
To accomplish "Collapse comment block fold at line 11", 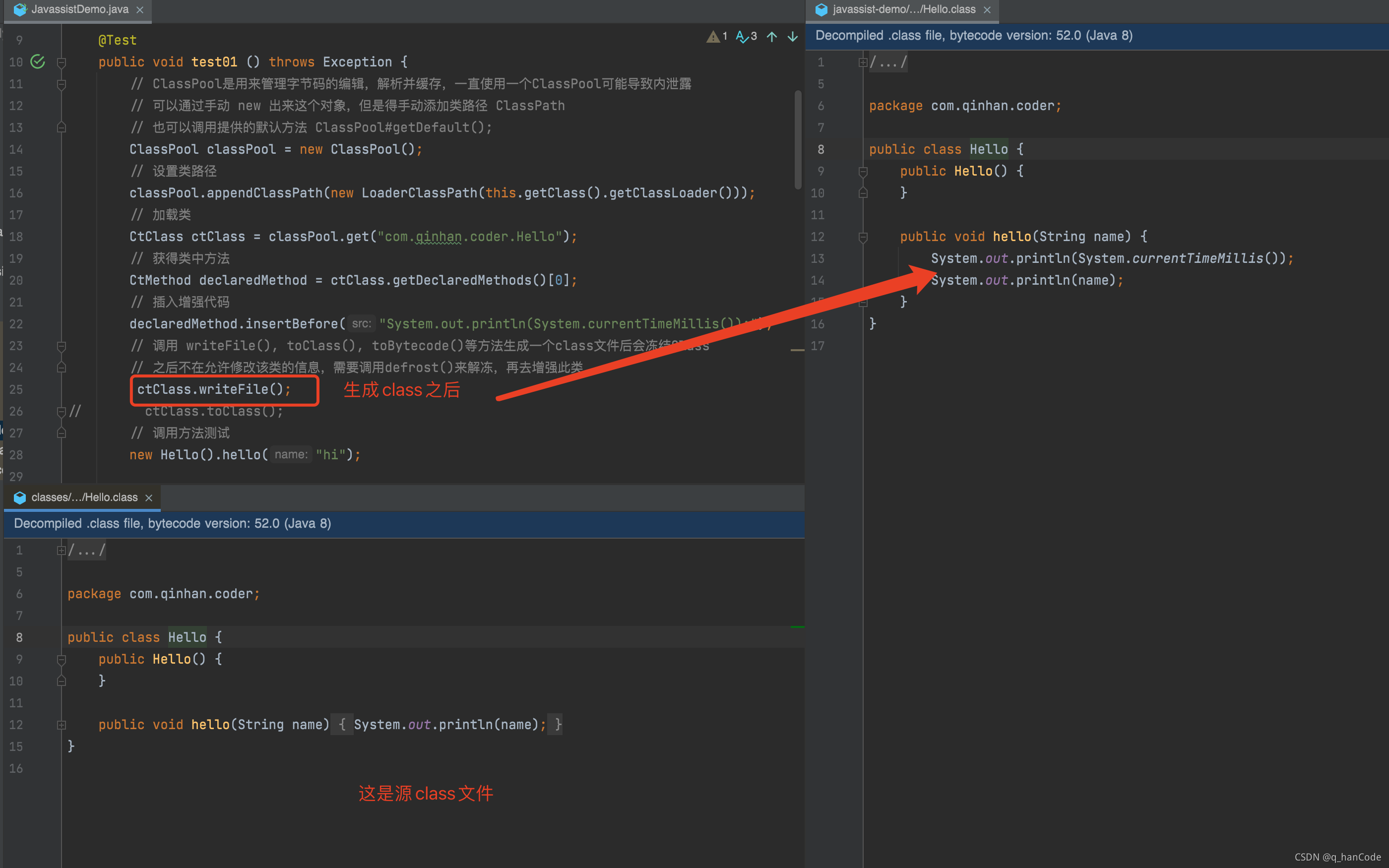I will [x=62, y=84].
